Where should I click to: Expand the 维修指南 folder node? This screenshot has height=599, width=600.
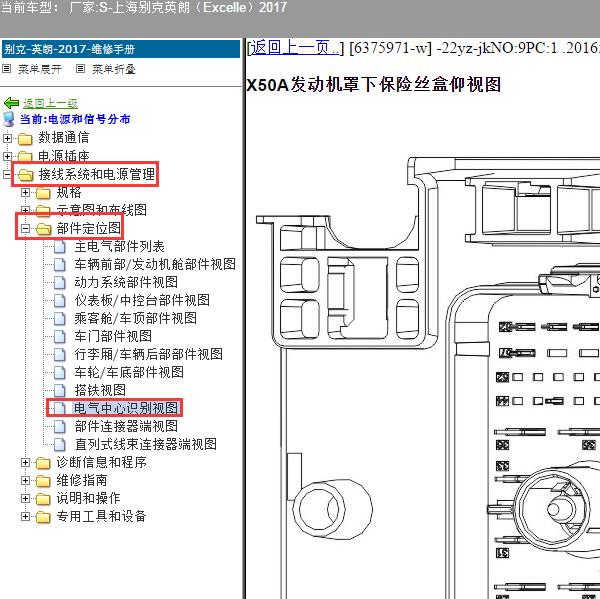(25, 480)
